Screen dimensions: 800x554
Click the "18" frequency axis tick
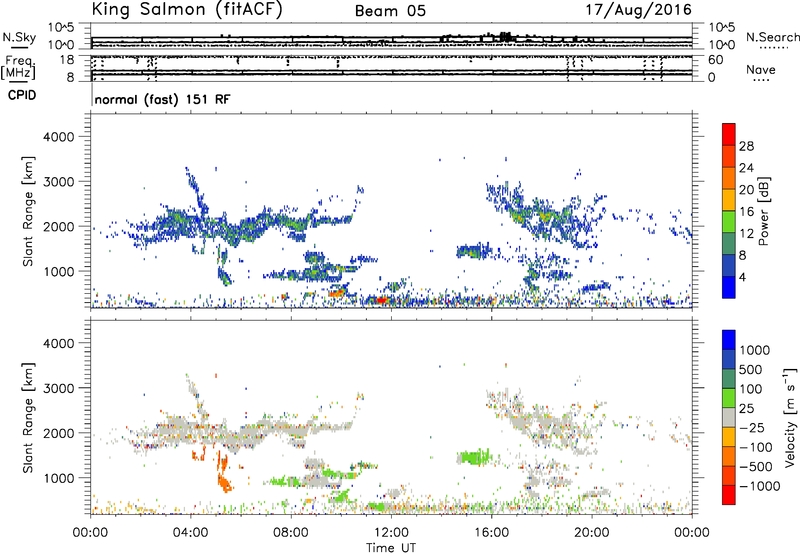(67, 60)
